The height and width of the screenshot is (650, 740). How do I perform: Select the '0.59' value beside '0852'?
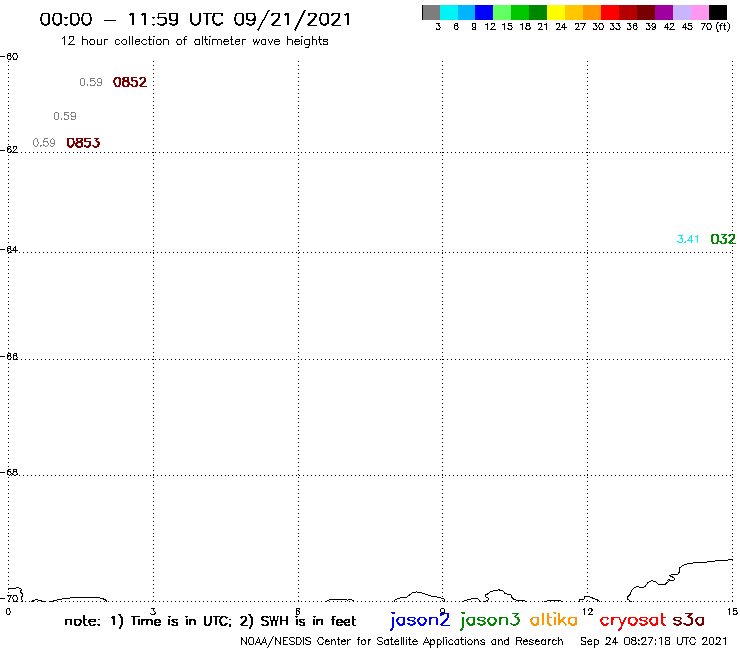pyautogui.click(x=91, y=82)
